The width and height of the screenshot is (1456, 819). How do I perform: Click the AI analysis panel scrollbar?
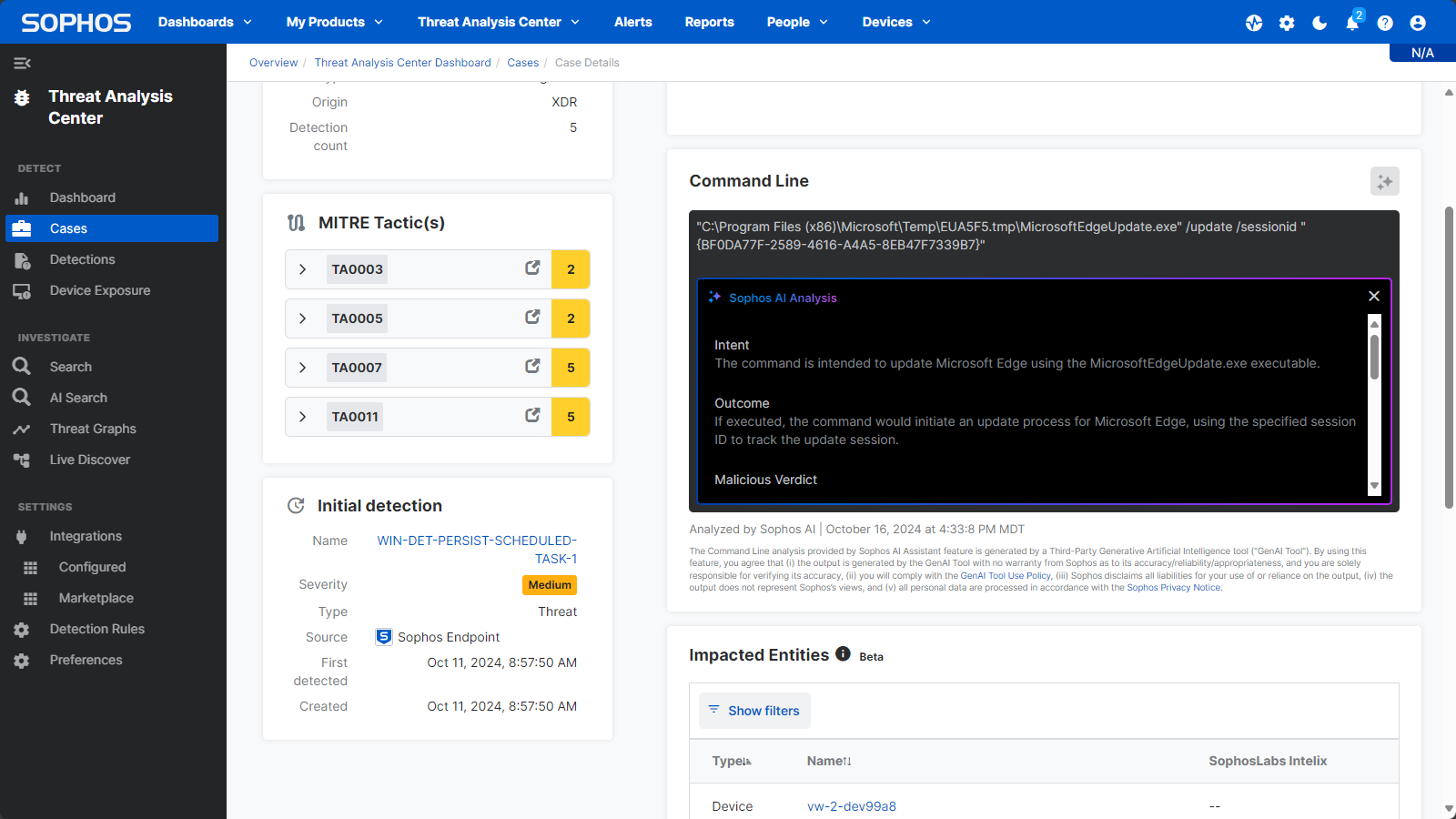tap(1374, 358)
